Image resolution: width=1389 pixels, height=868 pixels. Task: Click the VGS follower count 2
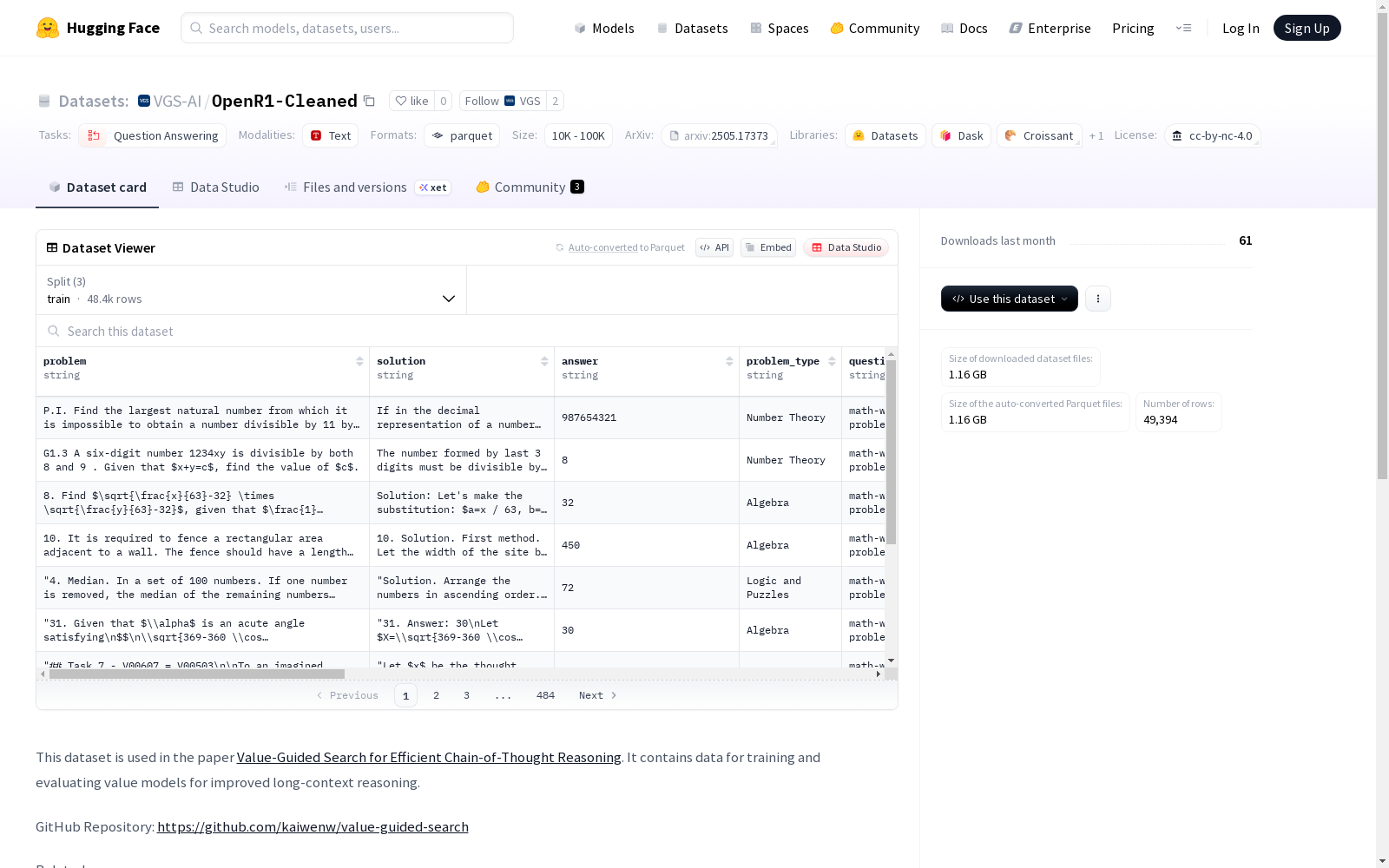555,101
